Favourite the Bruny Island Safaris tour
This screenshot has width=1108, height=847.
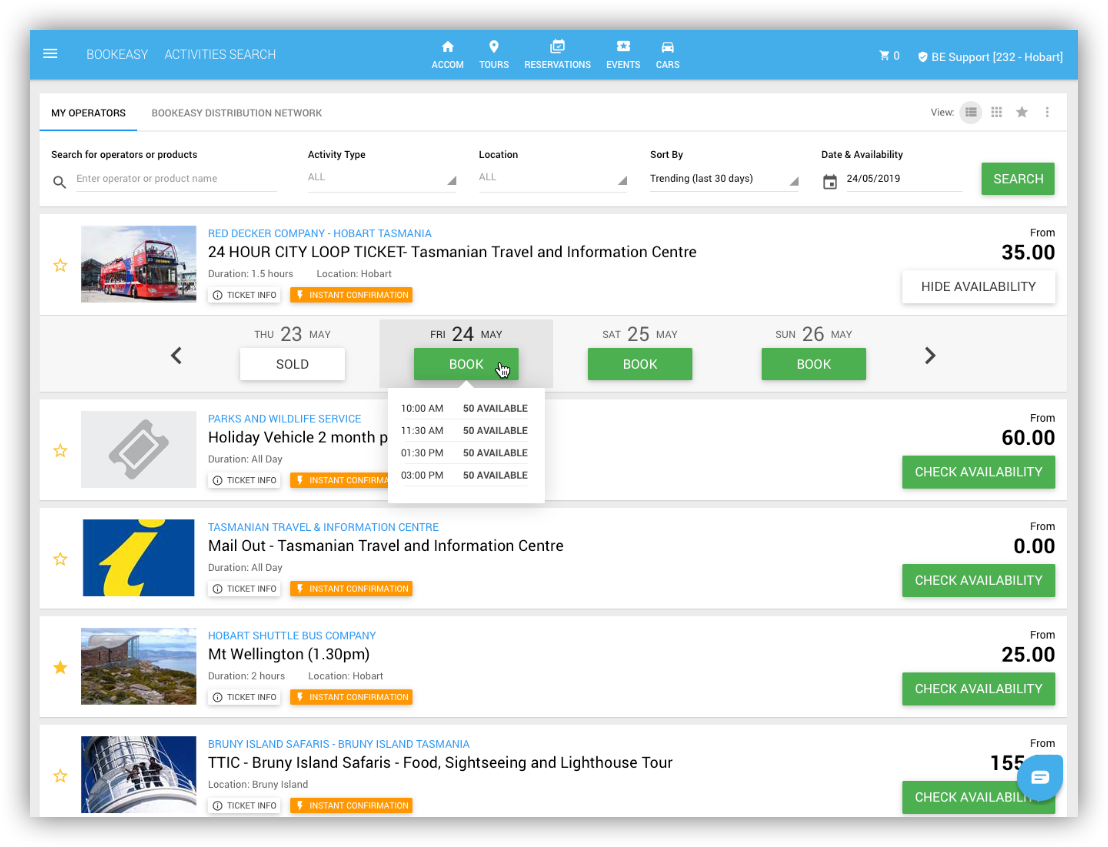pyautogui.click(x=61, y=776)
